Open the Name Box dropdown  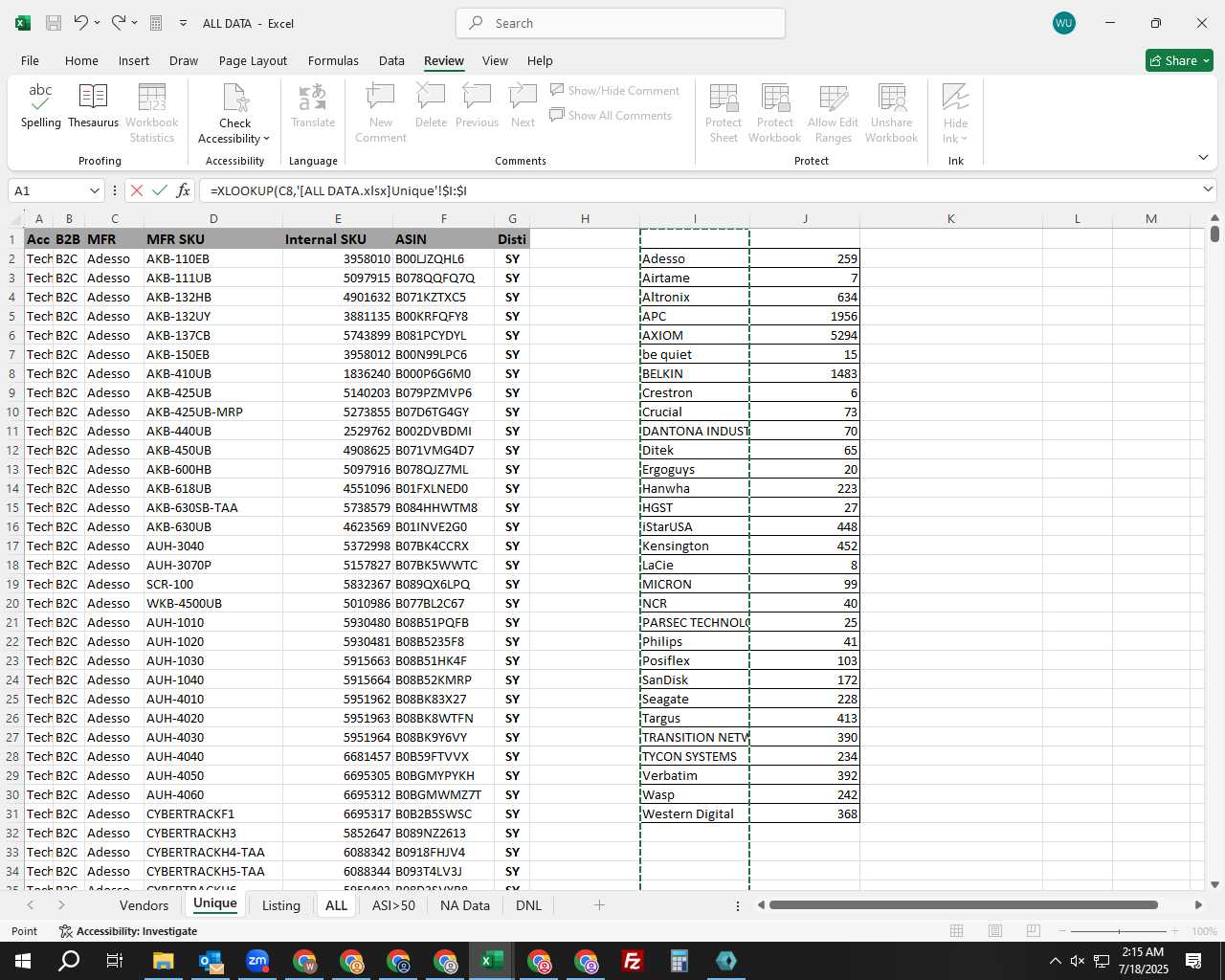click(94, 190)
